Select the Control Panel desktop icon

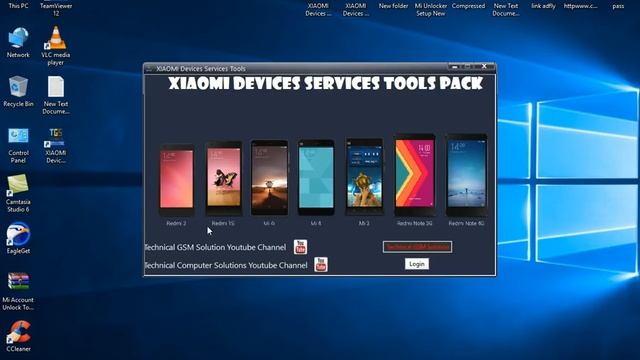[18, 145]
